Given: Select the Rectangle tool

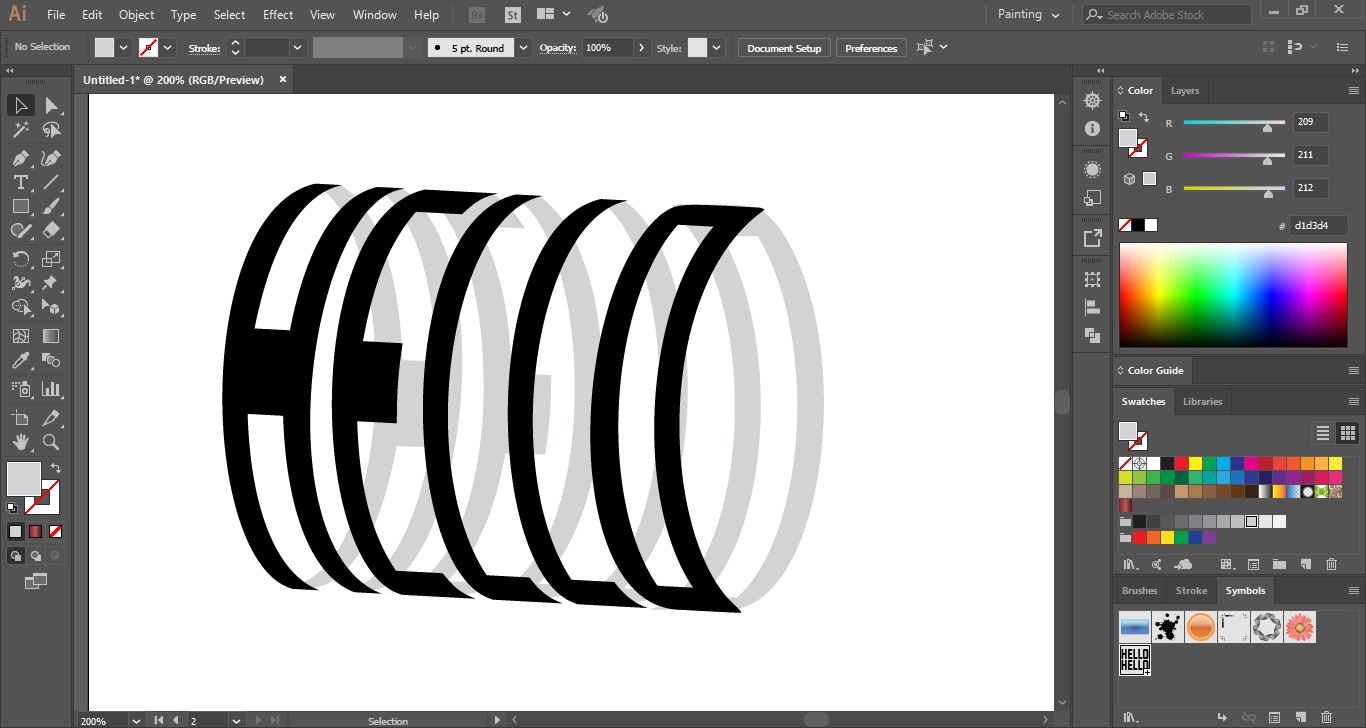Looking at the screenshot, I should pos(20,206).
